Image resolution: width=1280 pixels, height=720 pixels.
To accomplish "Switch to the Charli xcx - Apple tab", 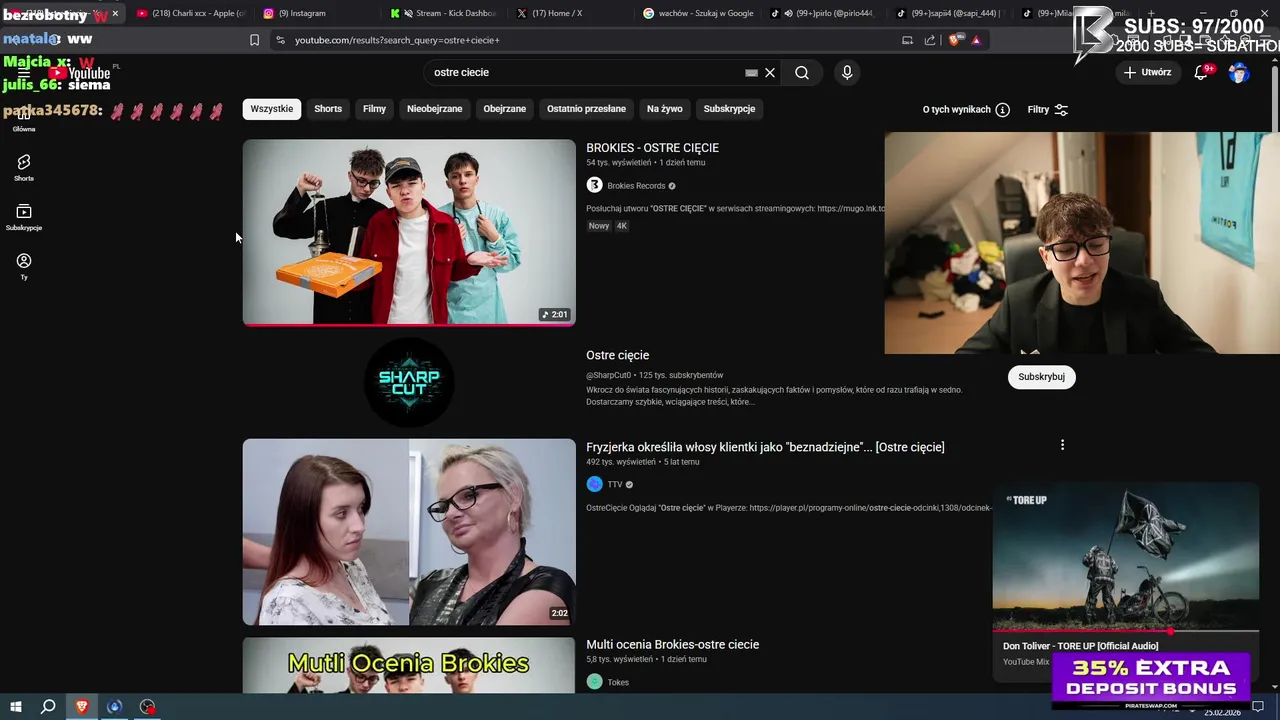I will click(190, 13).
